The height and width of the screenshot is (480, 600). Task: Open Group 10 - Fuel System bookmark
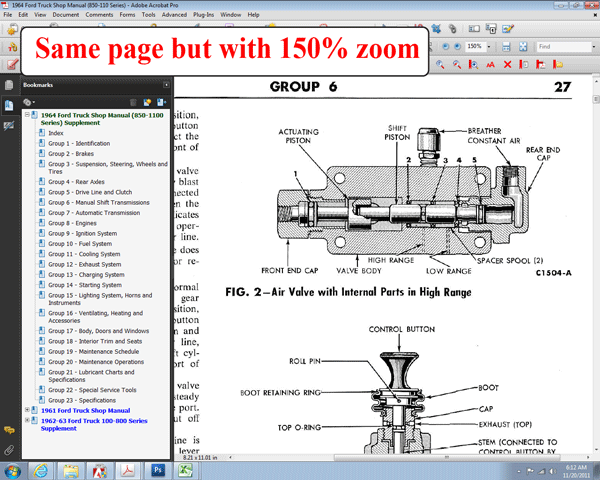(x=80, y=244)
